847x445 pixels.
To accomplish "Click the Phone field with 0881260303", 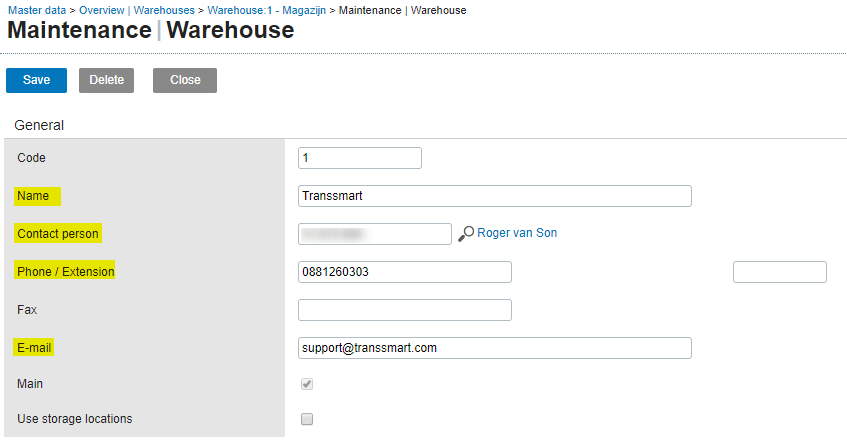I will tap(405, 272).
